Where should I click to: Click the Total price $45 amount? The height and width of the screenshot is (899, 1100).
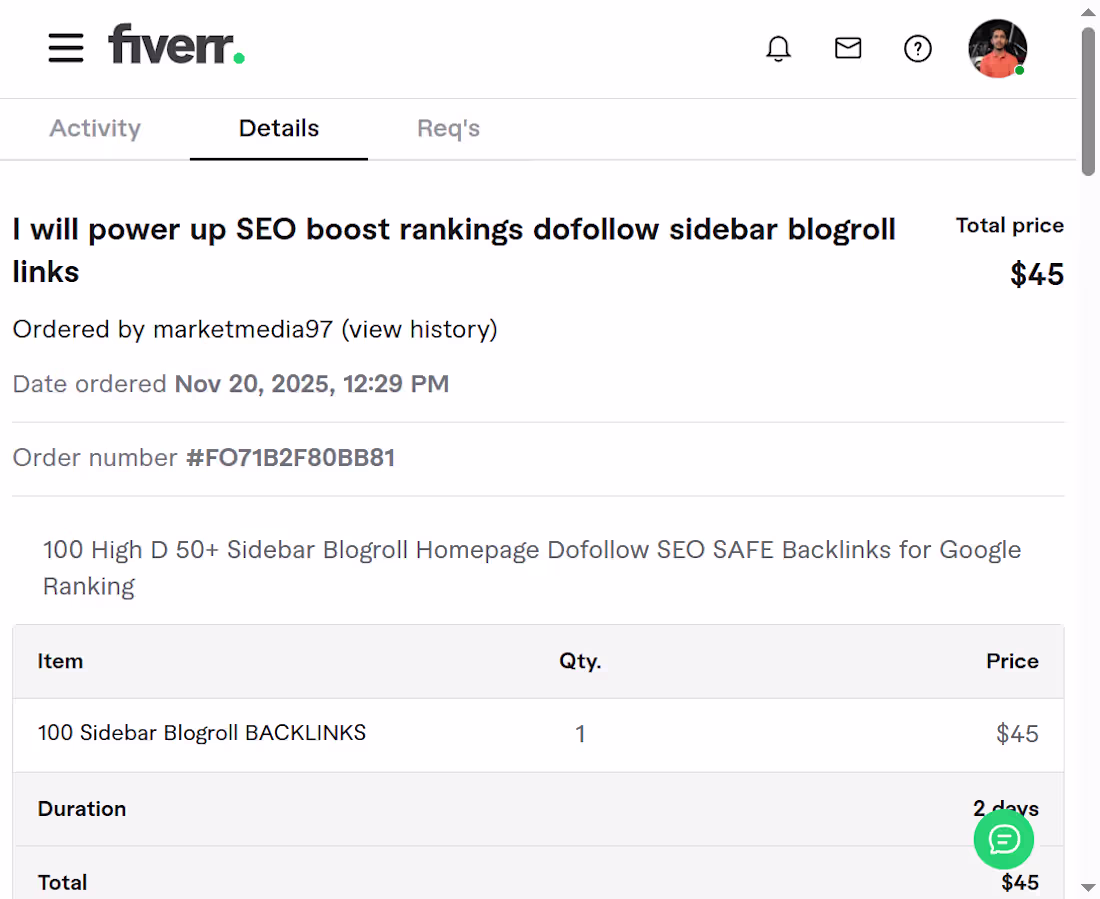pos(1037,274)
